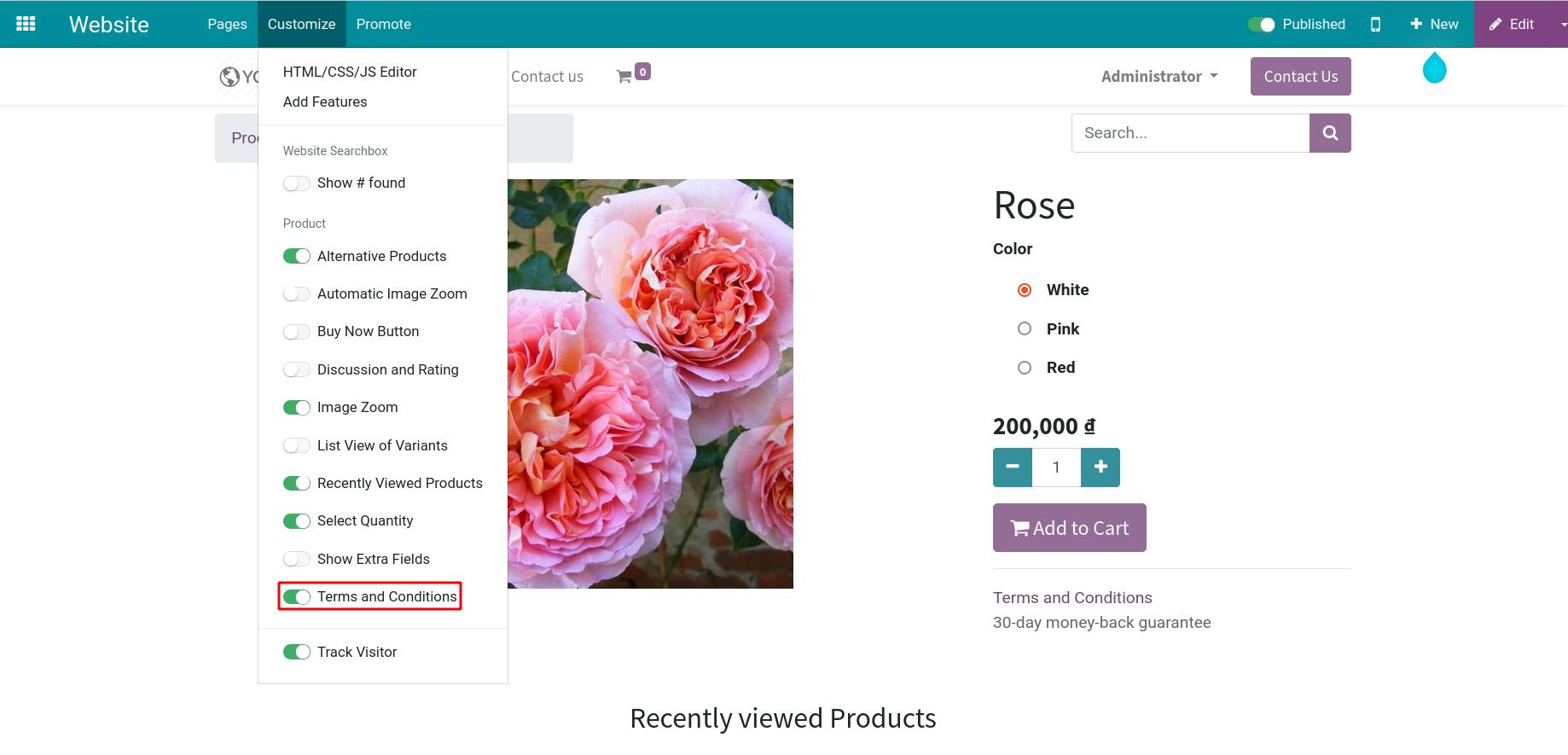Click into the Search input field
Image resolution: width=1568 pixels, height=755 pixels.
(1190, 133)
